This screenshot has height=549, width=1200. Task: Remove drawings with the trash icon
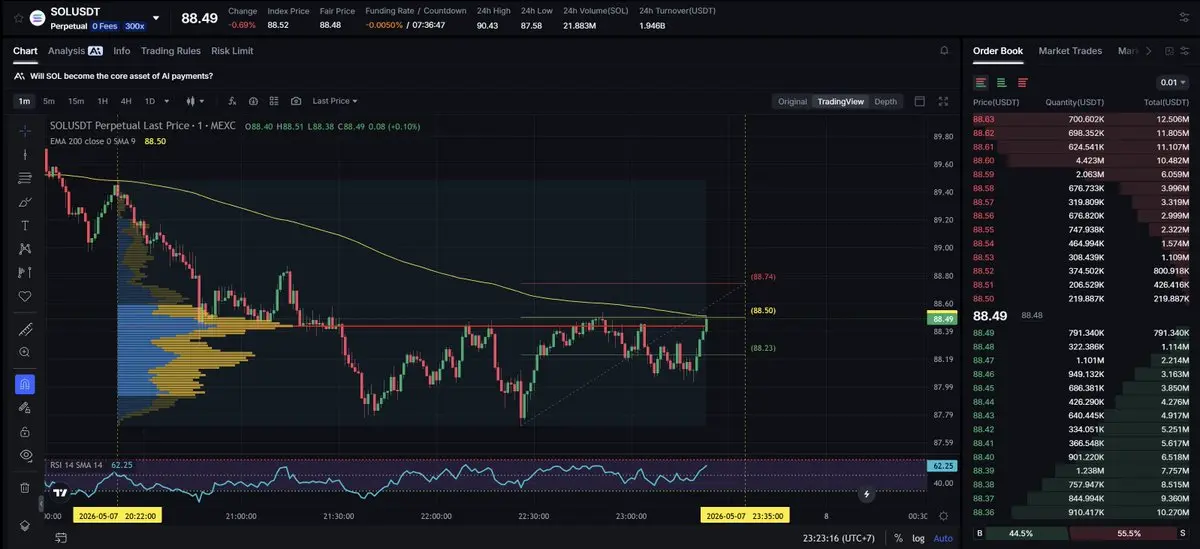tap(25, 487)
